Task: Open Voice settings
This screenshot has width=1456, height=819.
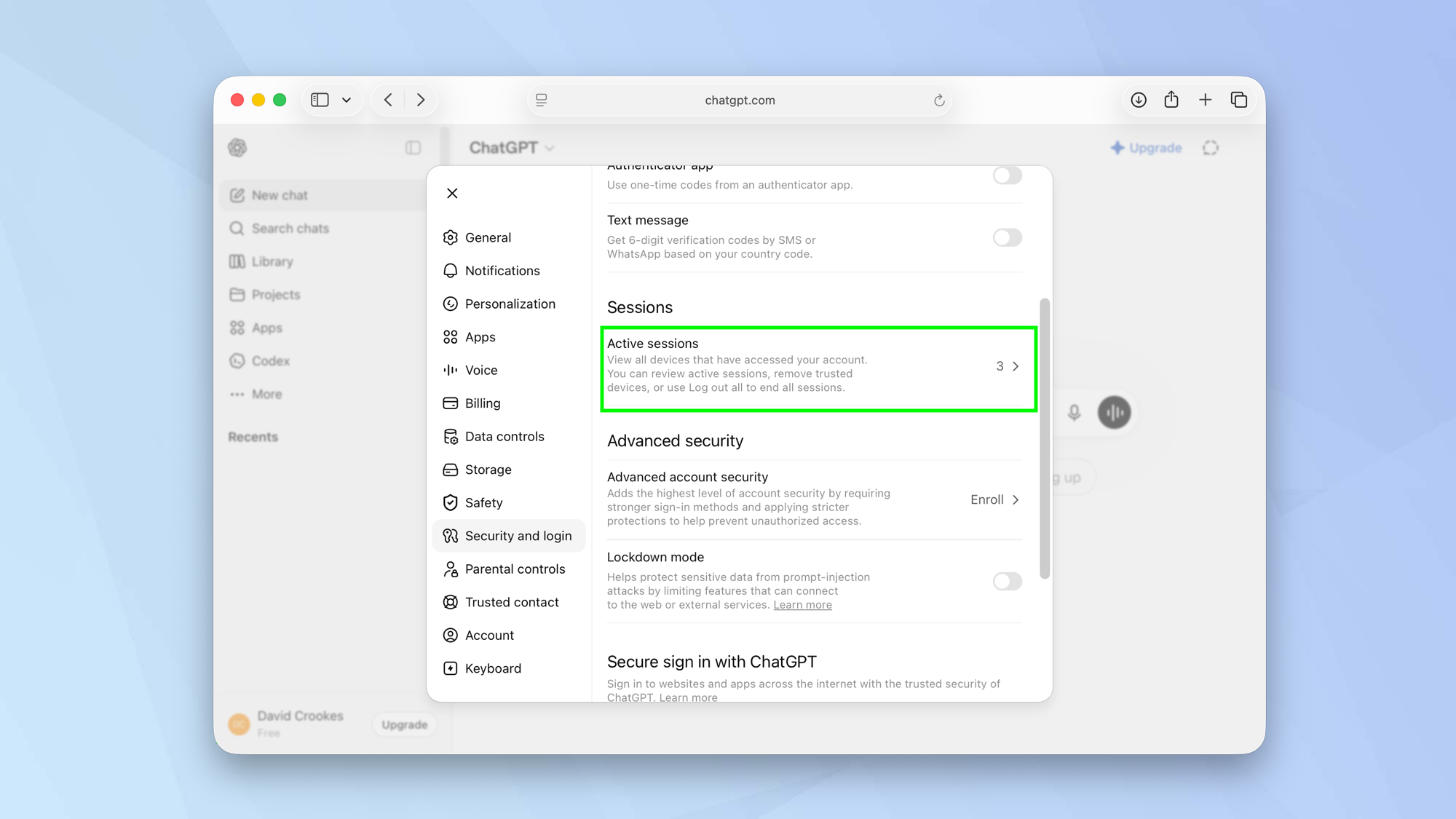Action: pos(508,370)
